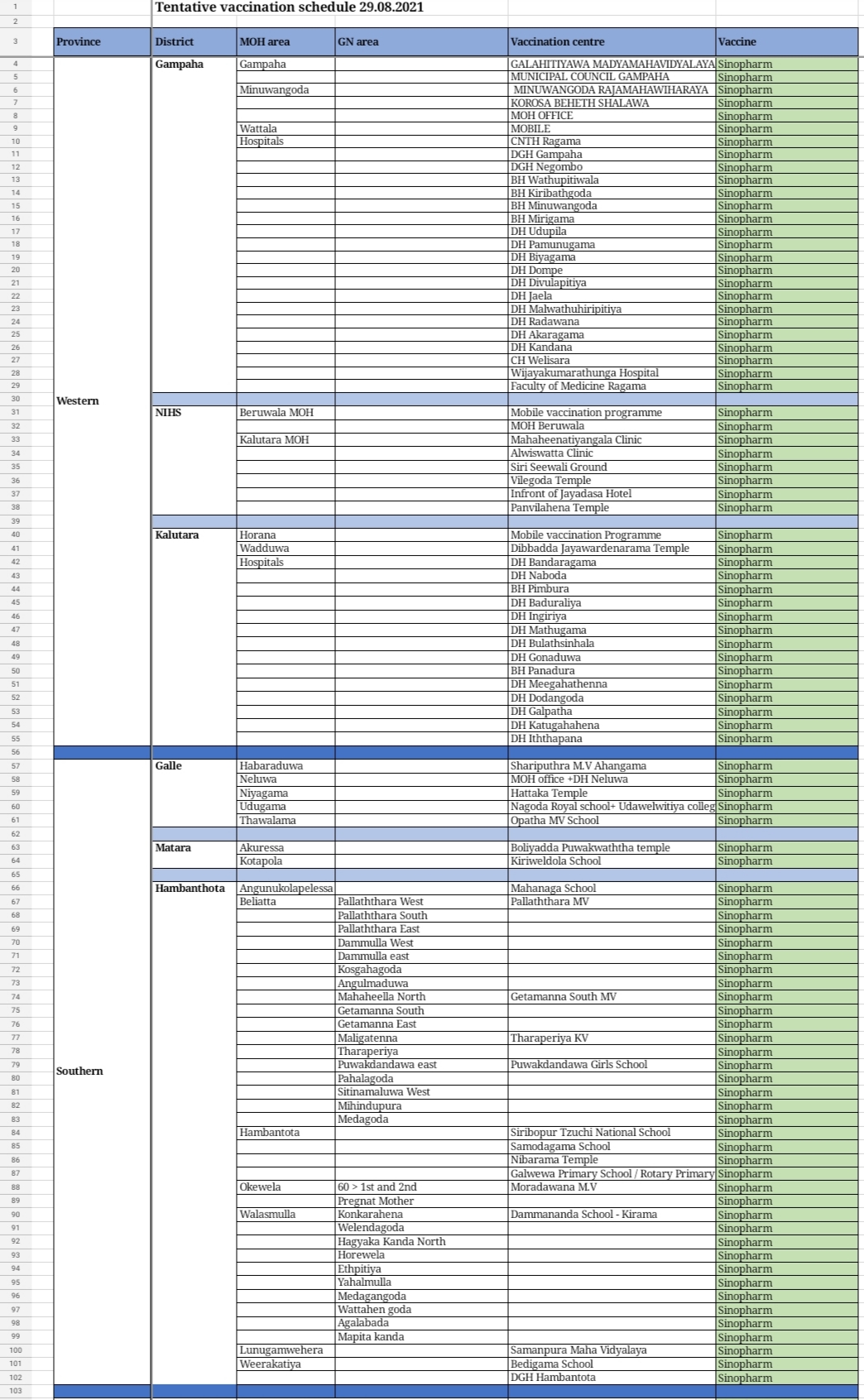
Task: Select the 'Angunukolapelessa' cell
Action: tap(286, 889)
